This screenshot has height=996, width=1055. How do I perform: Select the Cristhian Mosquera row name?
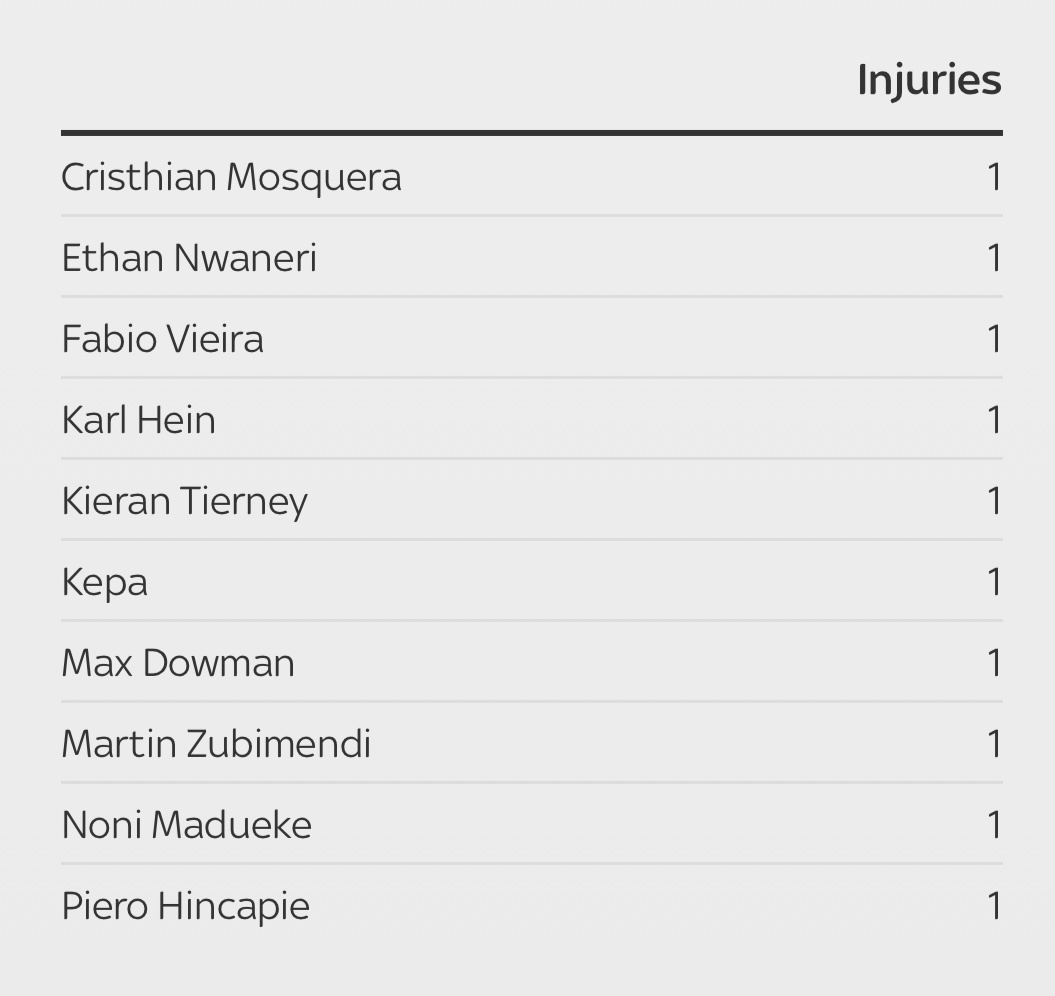(231, 178)
